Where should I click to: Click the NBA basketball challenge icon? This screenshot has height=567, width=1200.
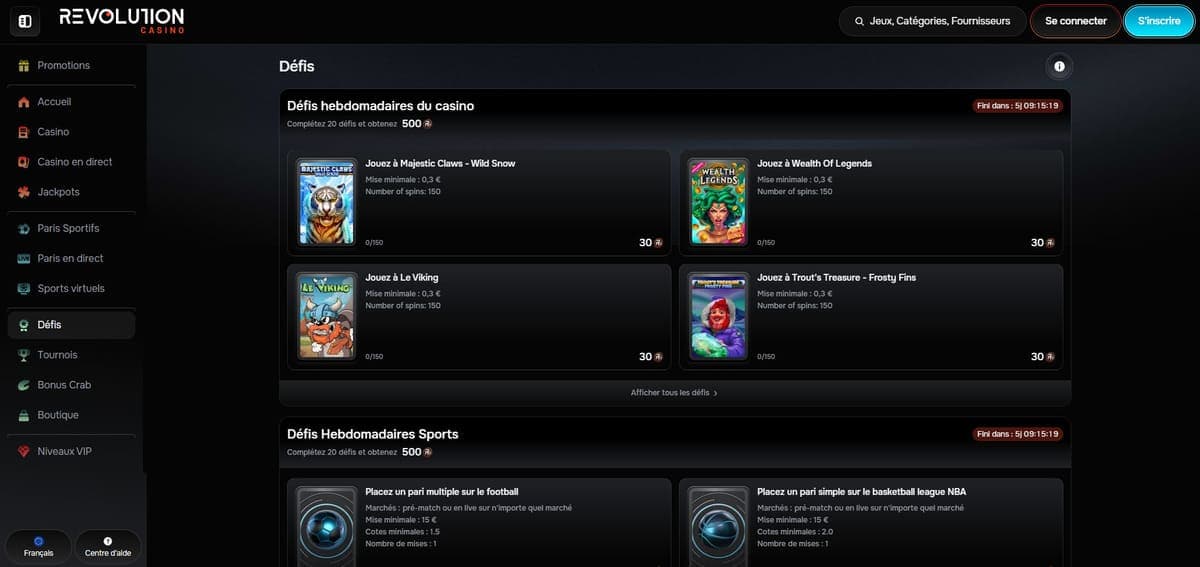click(x=718, y=527)
